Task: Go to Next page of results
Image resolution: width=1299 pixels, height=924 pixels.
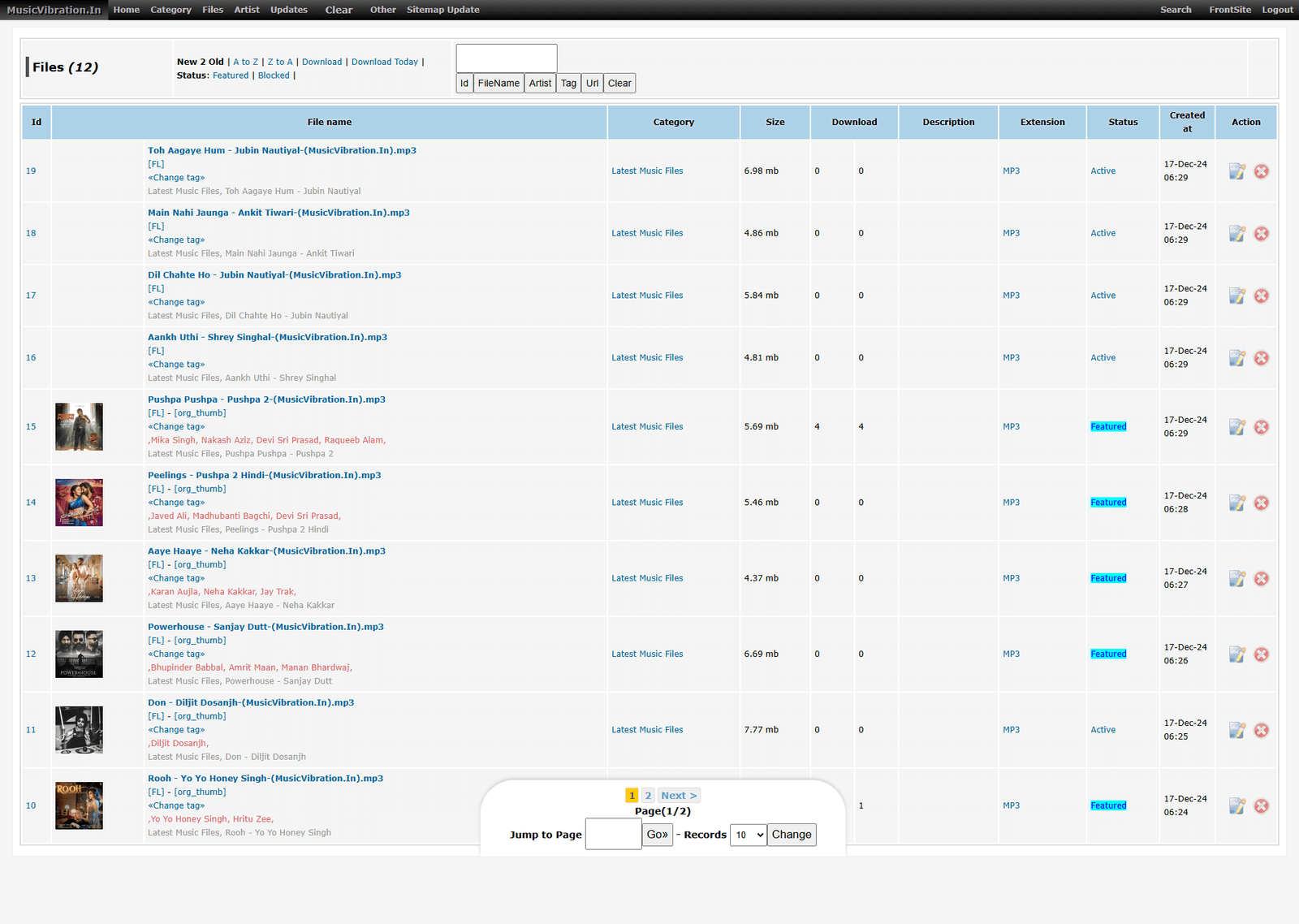Action: [678, 796]
